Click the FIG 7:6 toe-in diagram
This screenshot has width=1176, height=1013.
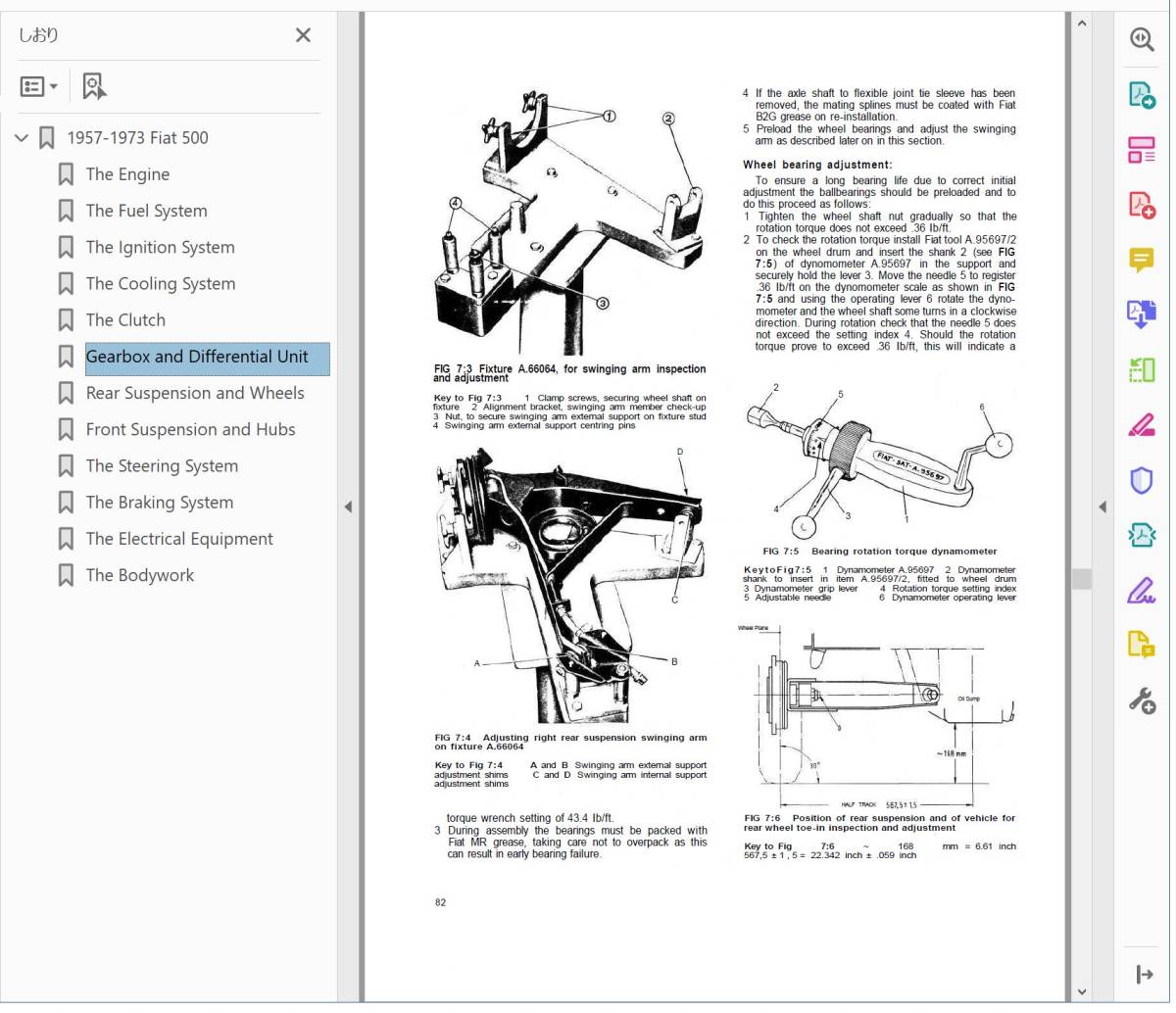click(x=879, y=715)
